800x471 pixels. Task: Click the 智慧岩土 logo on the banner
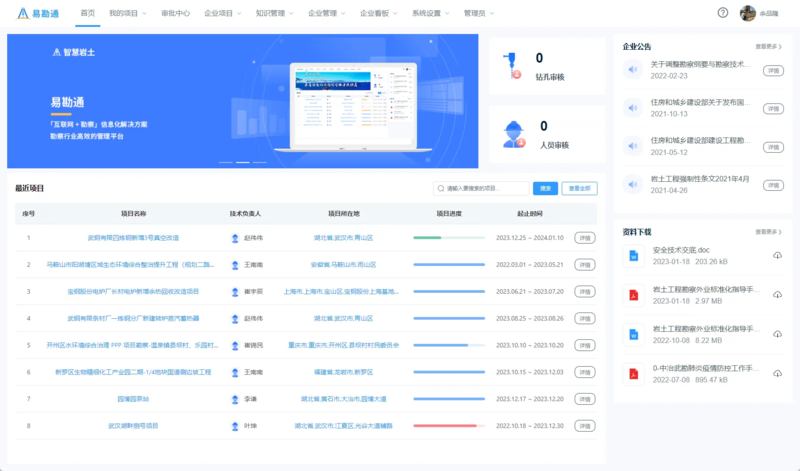[x=73, y=52]
